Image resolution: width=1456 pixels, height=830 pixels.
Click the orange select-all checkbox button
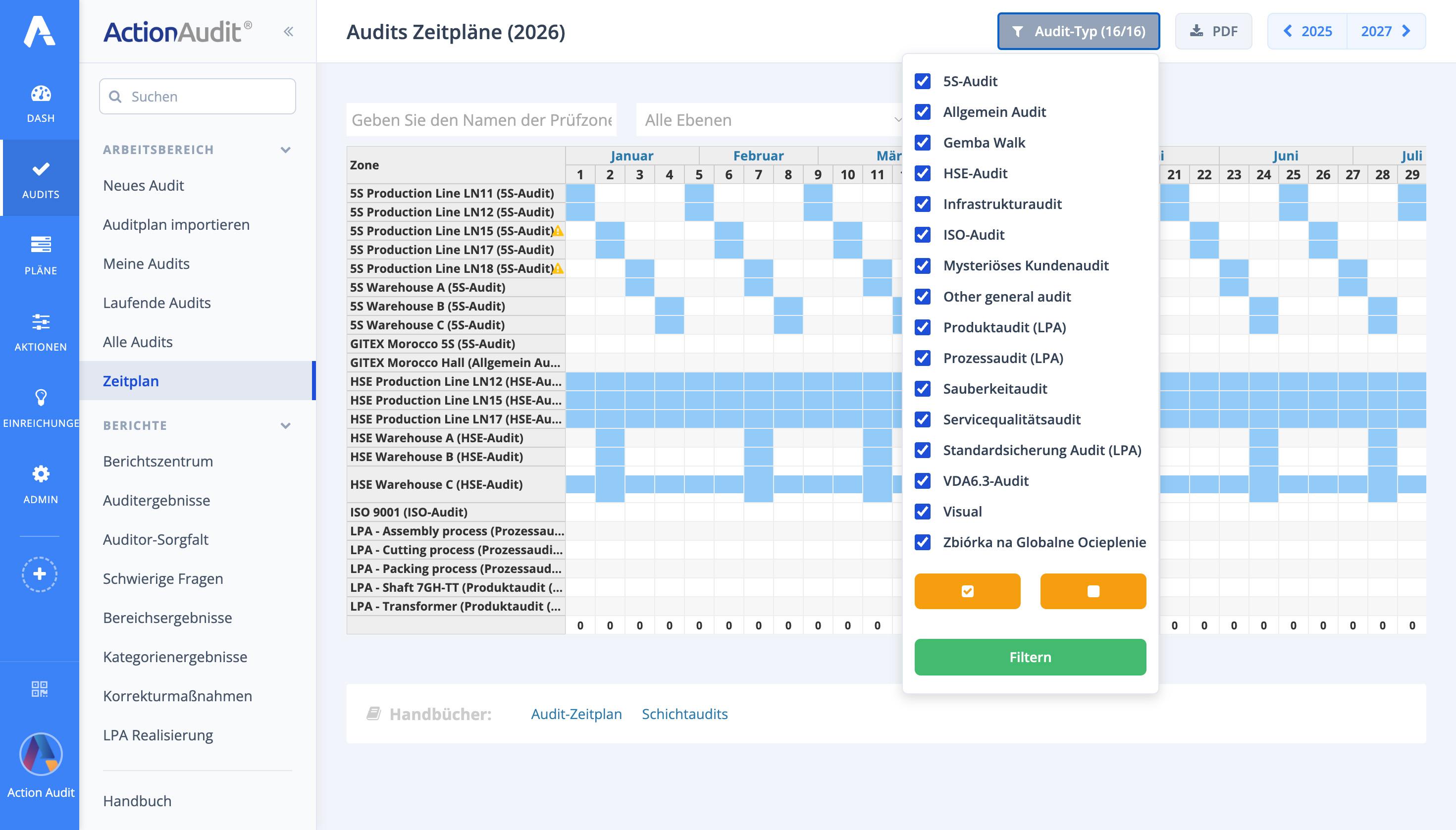[967, 591]
